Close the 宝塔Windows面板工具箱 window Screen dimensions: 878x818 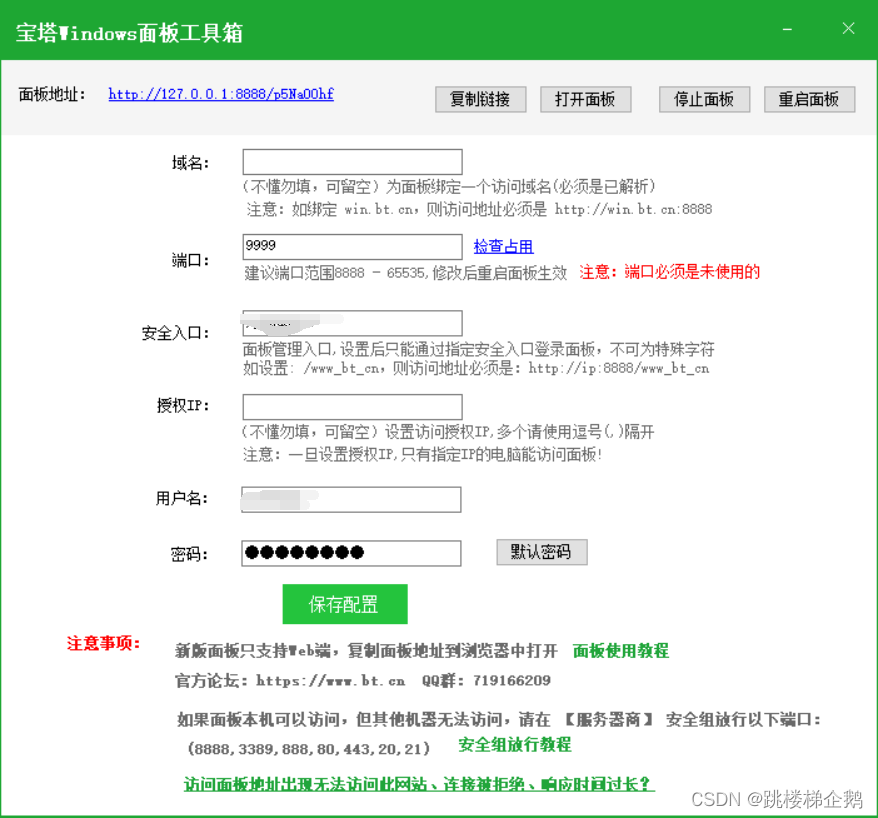pos(848,29)
